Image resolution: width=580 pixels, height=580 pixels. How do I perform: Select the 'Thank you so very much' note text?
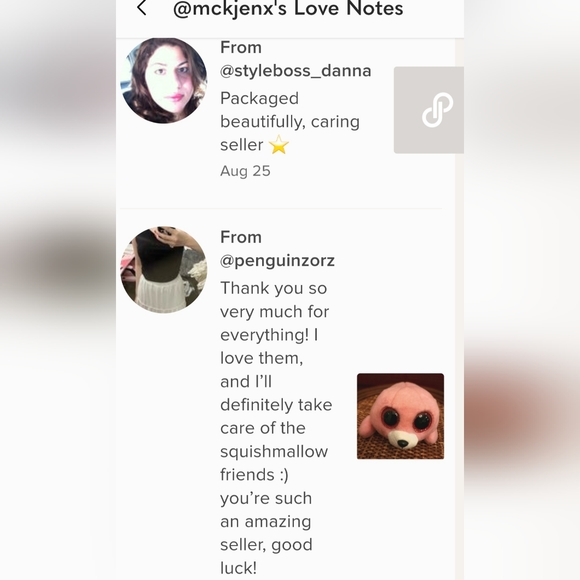[x=276, y=428]
